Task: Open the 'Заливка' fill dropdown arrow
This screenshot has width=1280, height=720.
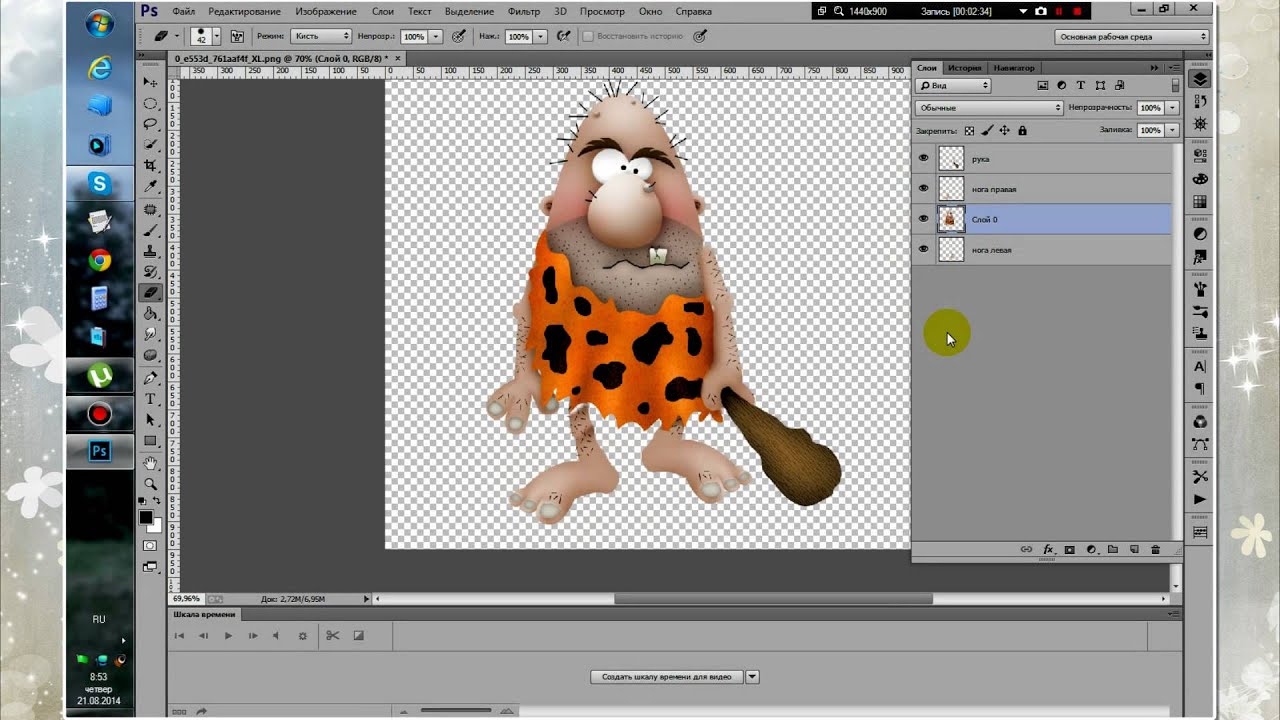Action: 1172,130
